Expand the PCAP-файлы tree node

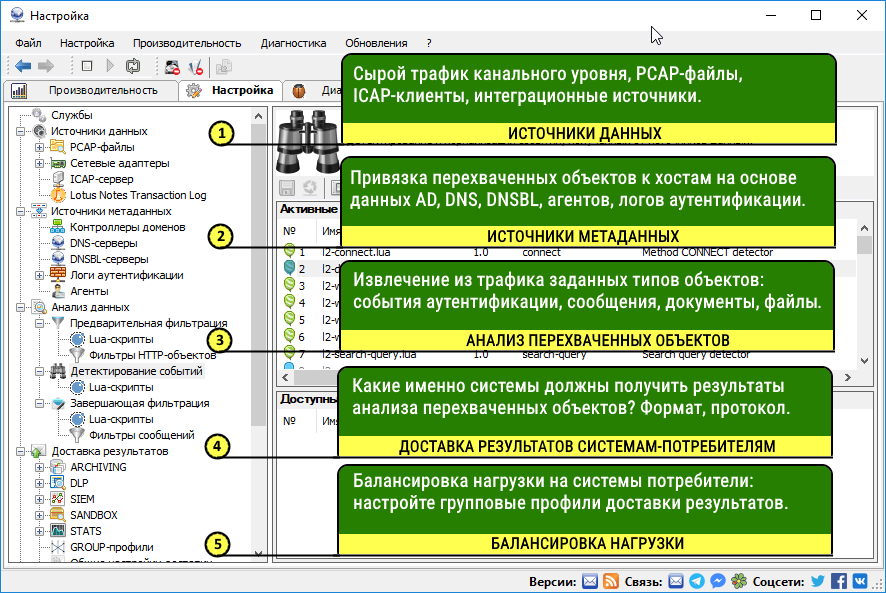coord(39,147)
